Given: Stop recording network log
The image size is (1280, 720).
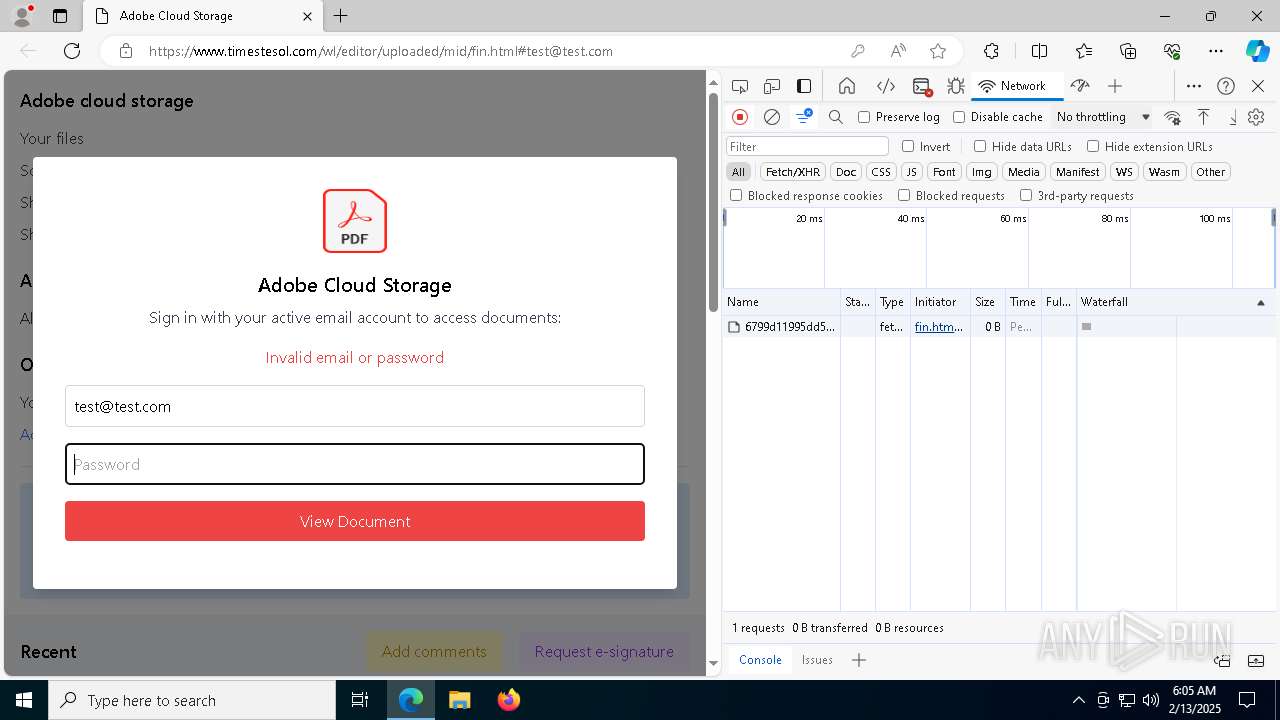Looking at the screenshot, I should tap(740, 117).
